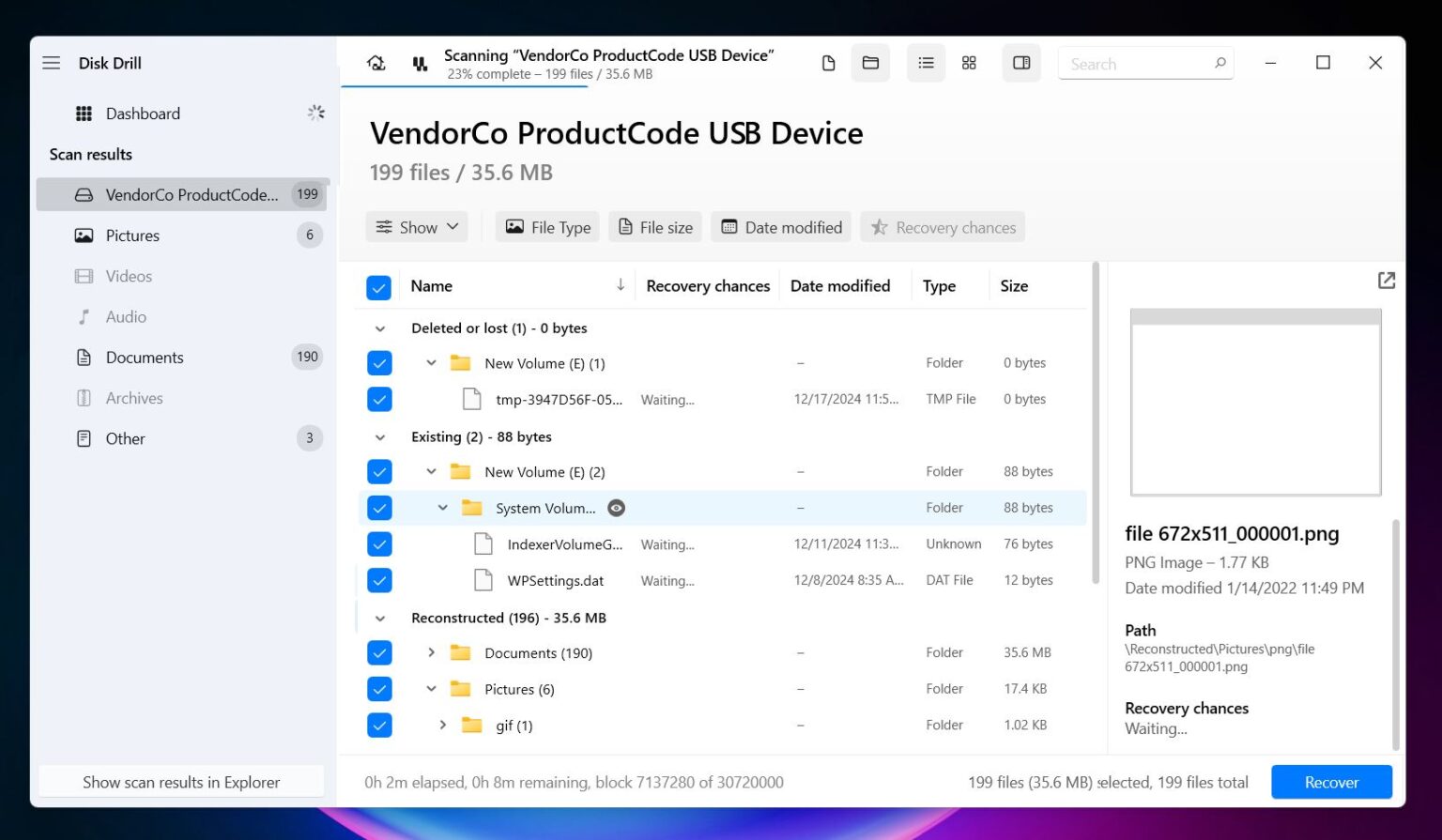Open the file view toolbar icon
The image size is (1442, 840).
click(829, 62)
